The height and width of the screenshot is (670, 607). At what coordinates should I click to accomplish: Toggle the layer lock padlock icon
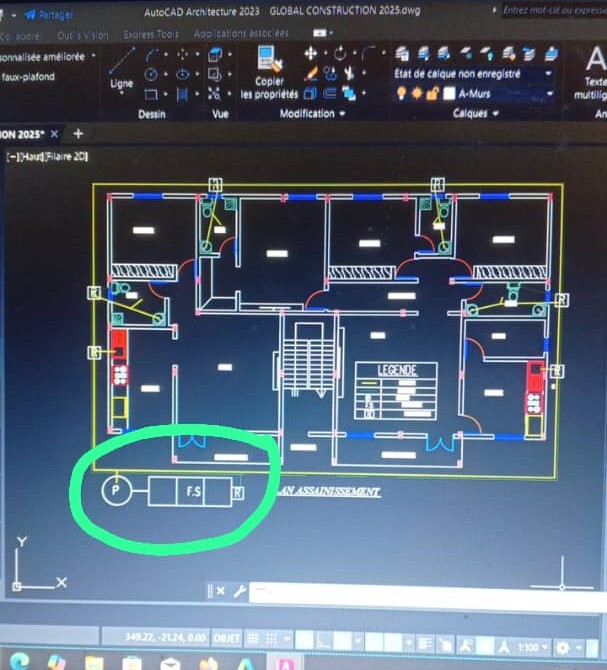pos(433,94)
